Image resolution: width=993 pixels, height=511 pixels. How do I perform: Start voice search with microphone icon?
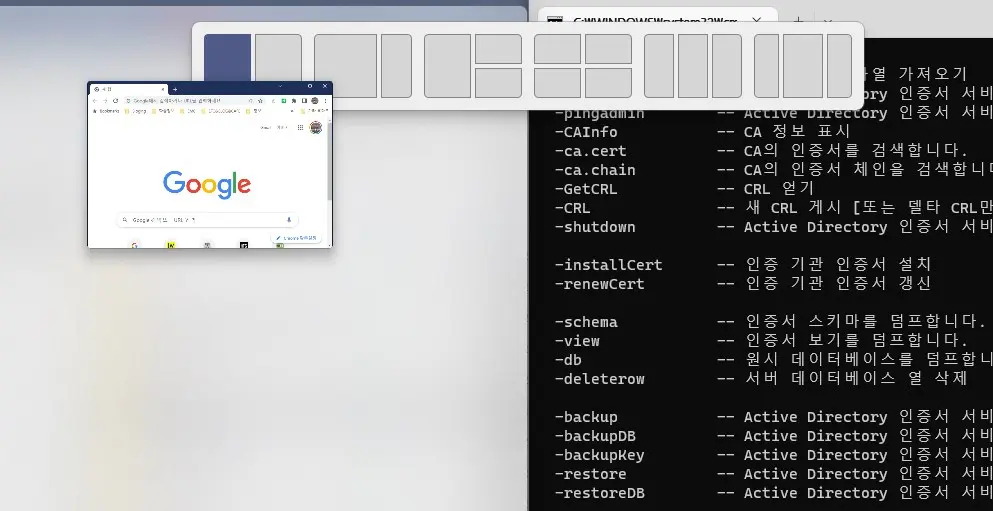tap(289, 220)
